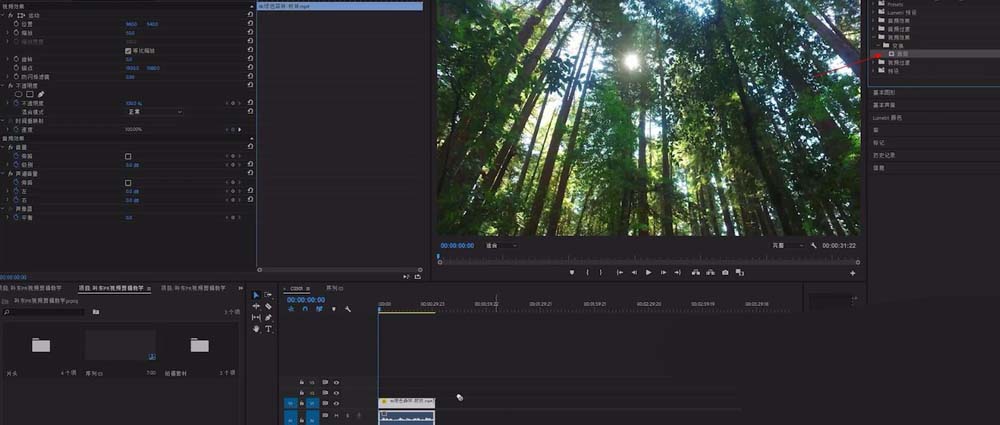This screenshot has height=425, width=1000.
Task: Play the program monitor video
Action: (649, 272)
